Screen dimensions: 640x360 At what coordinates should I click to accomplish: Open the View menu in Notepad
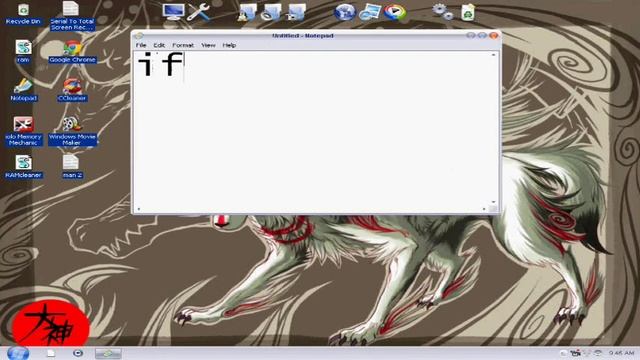click(x=208, y=45)
